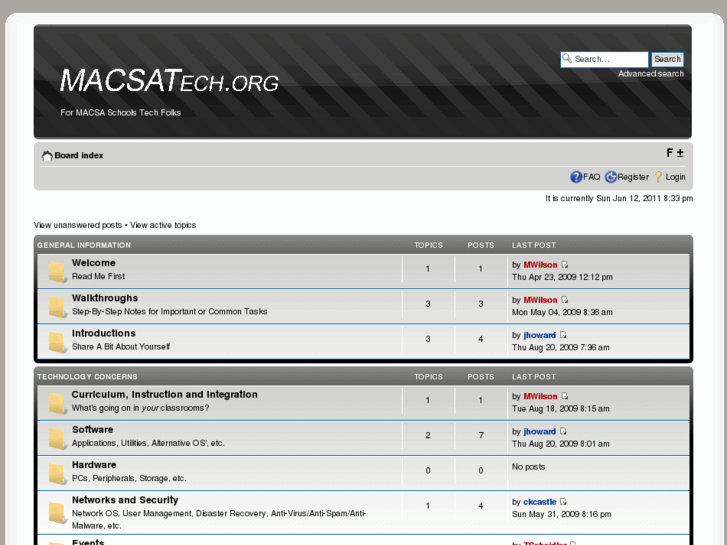Click View unanswered posts
The image size is (727, 545).
click(77, 225)
